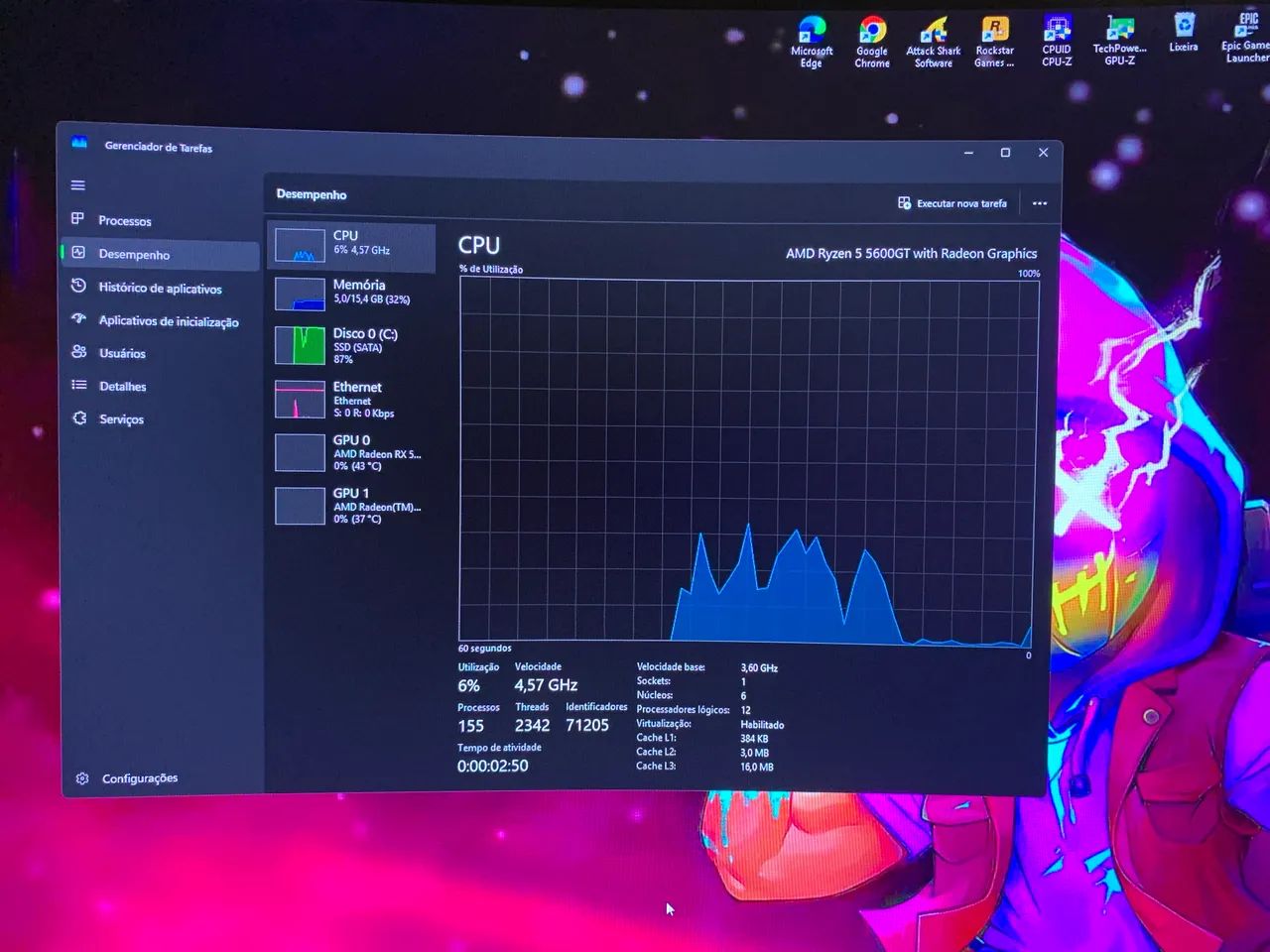The height and width of the screenshot is (952, 1270).
Task: Click the Desempenho sidebar icon
Action: (x=78, y=253)
